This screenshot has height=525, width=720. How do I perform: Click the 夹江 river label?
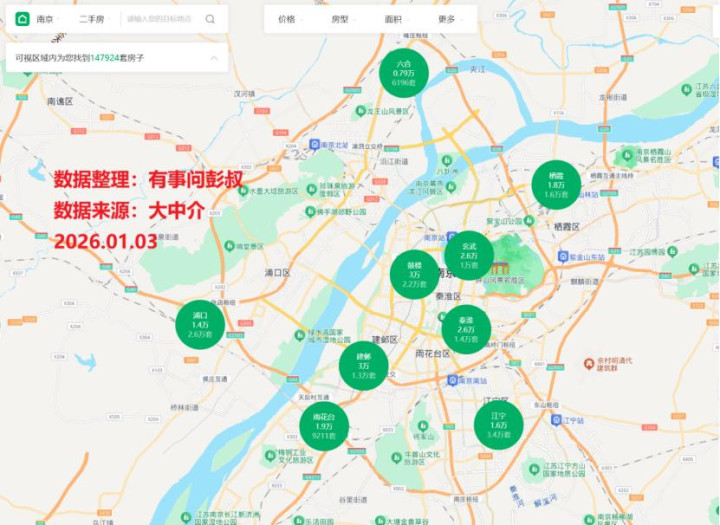coord(478,69)
